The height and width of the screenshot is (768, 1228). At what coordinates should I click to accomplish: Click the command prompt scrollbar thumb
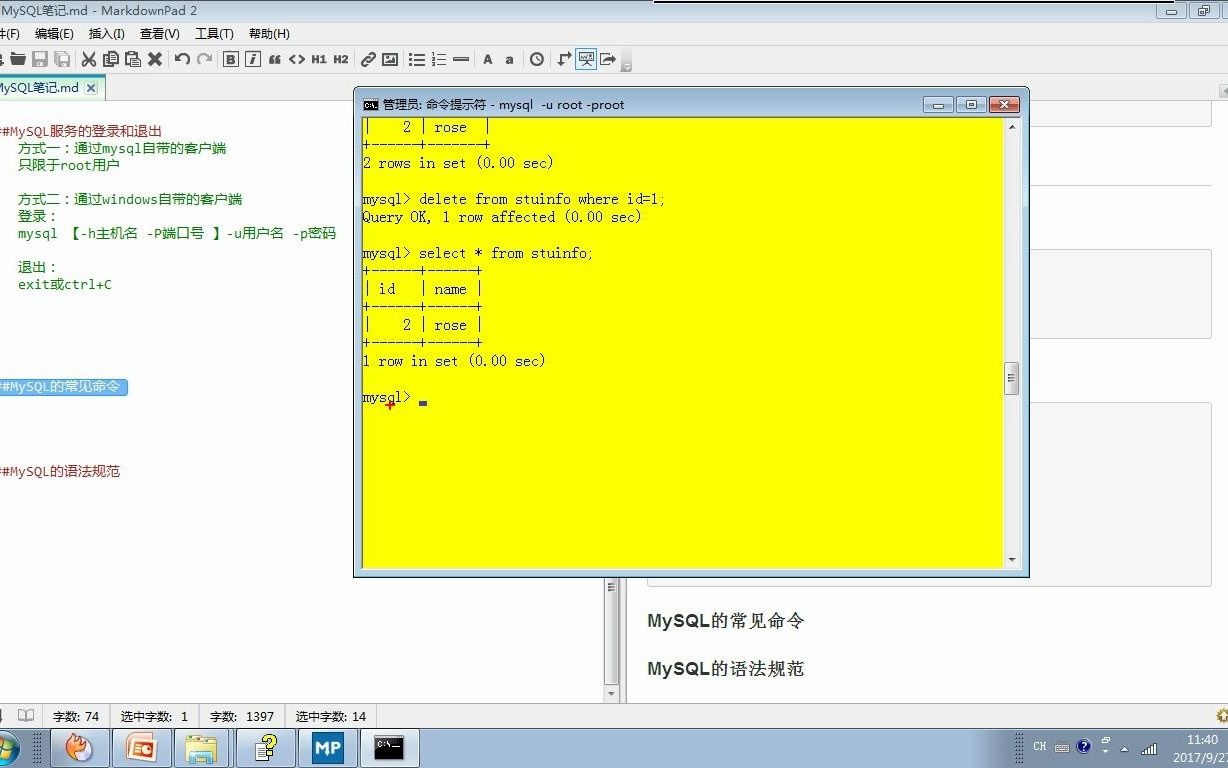point(1012,378)
